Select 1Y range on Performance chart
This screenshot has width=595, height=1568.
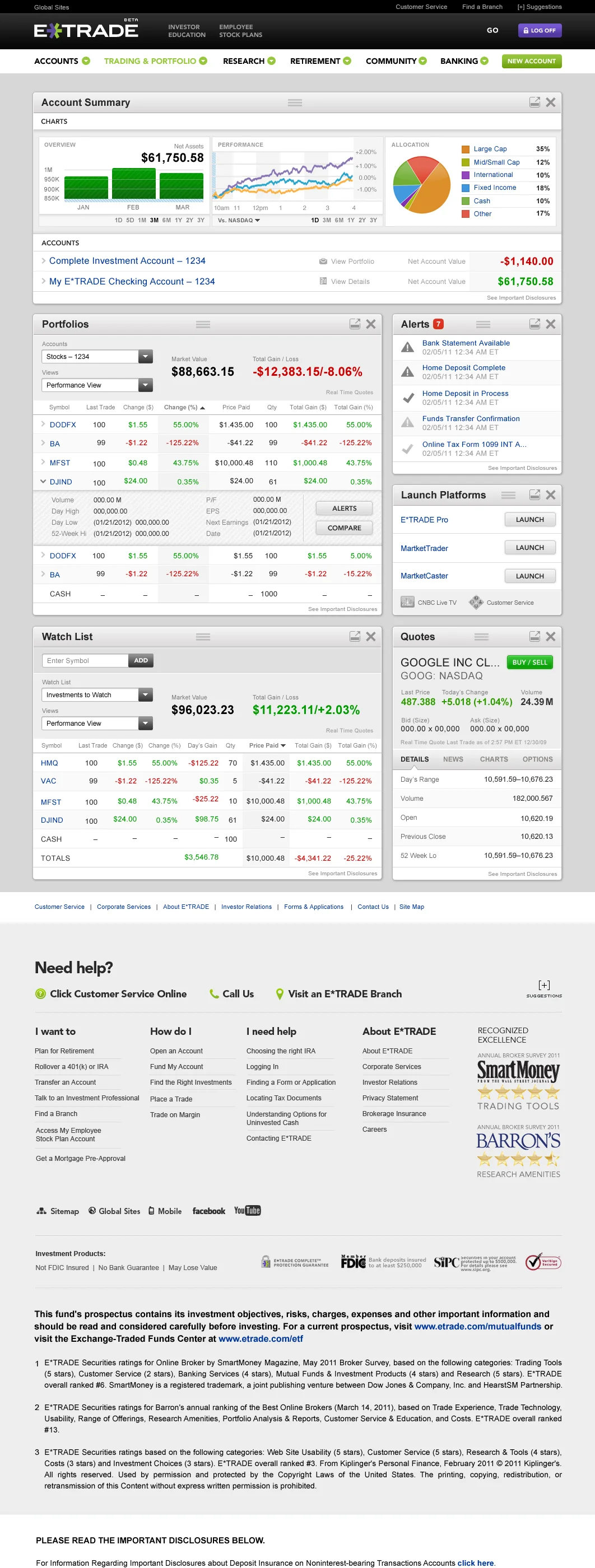coord(351,220)
